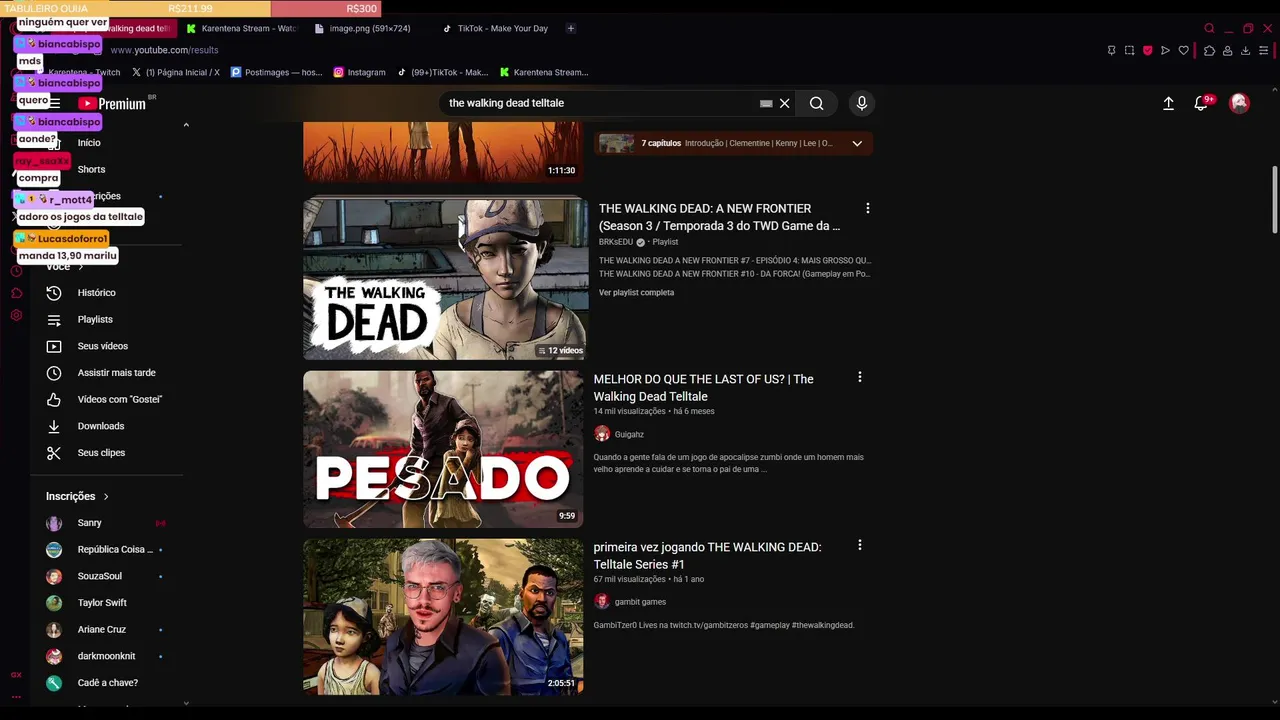Open primeira vez jogando THE WALKING DEAD title

tap(707, 555)
